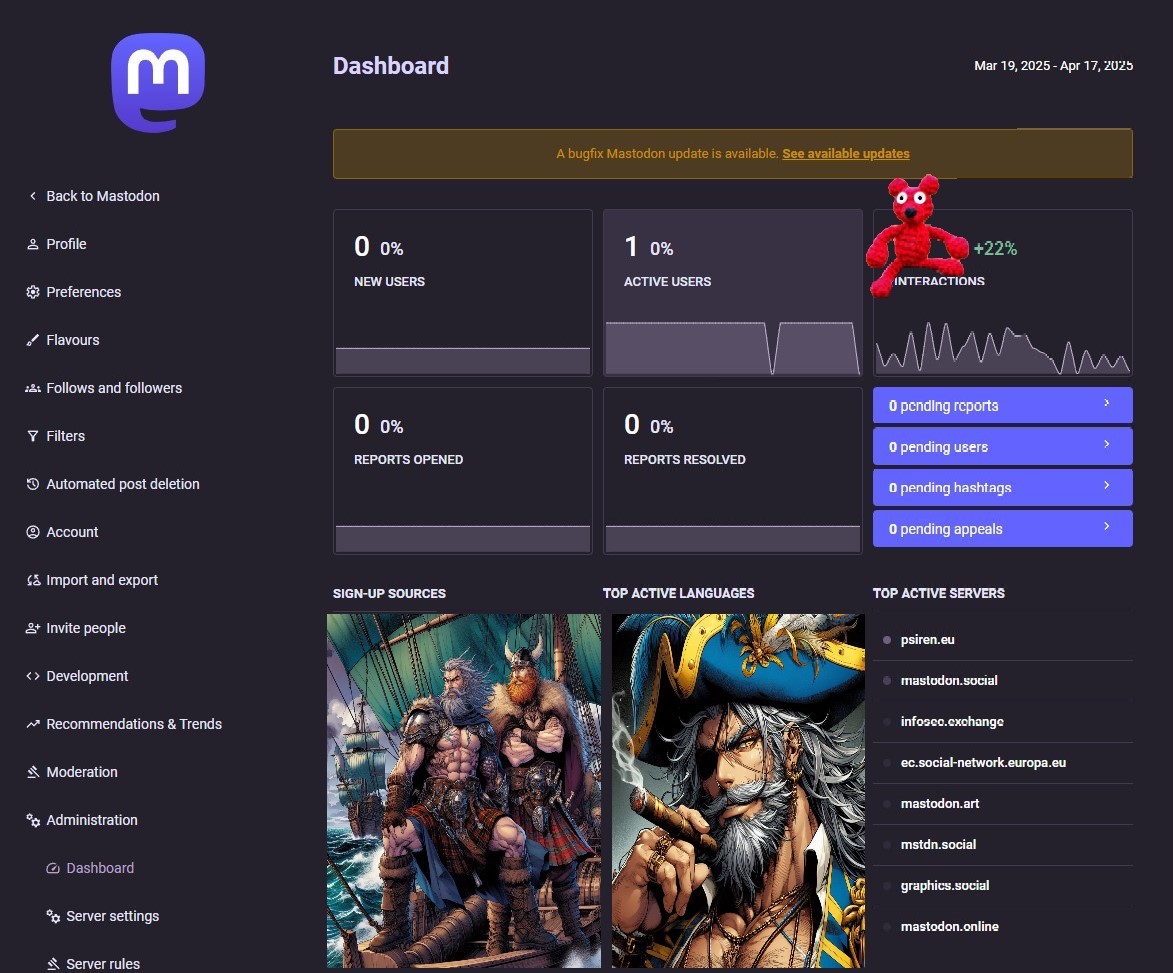Click the Preferences gear icon
1173x973 pixels.
[x=32, y=292]
